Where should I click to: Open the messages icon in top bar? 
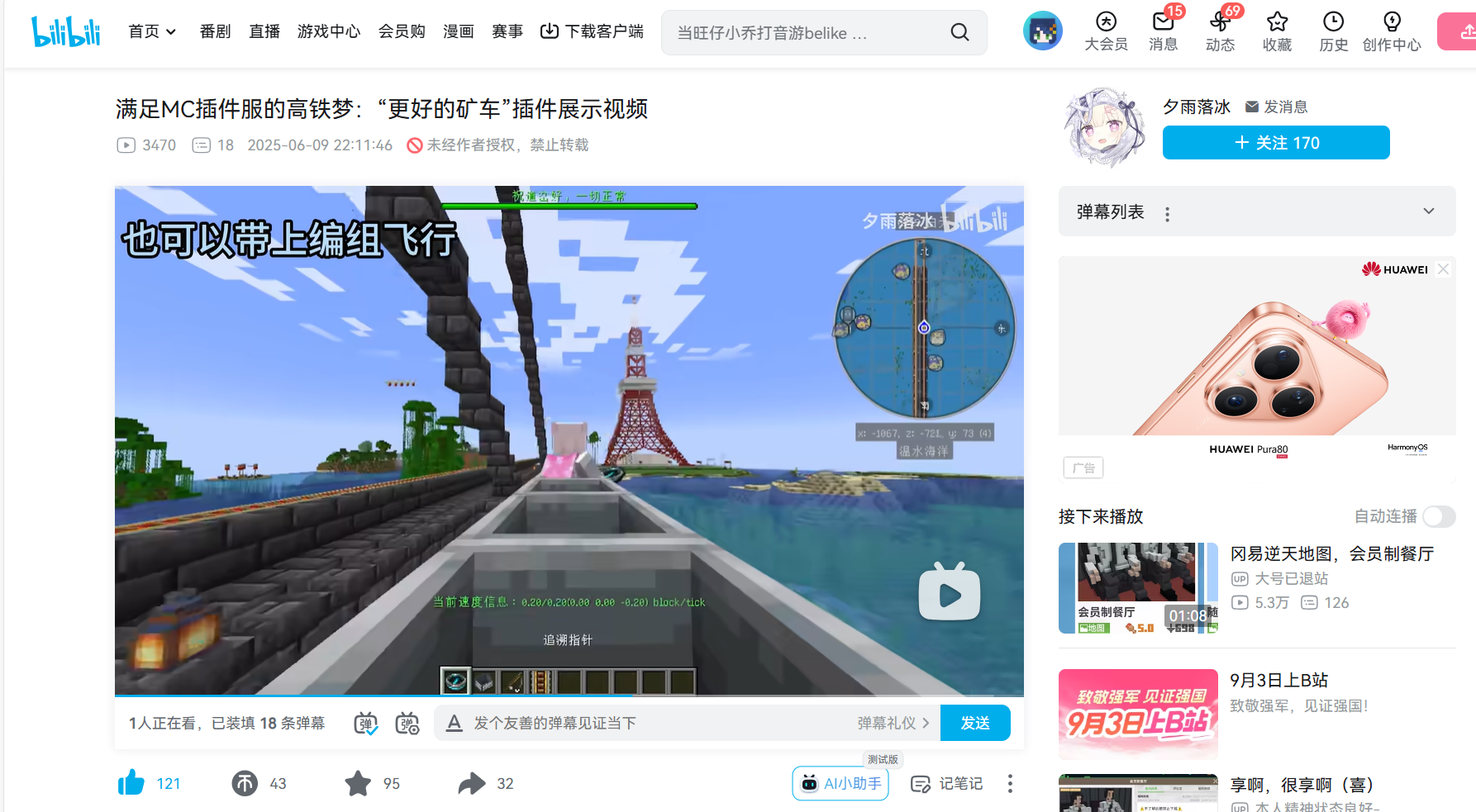(1163, 31)
